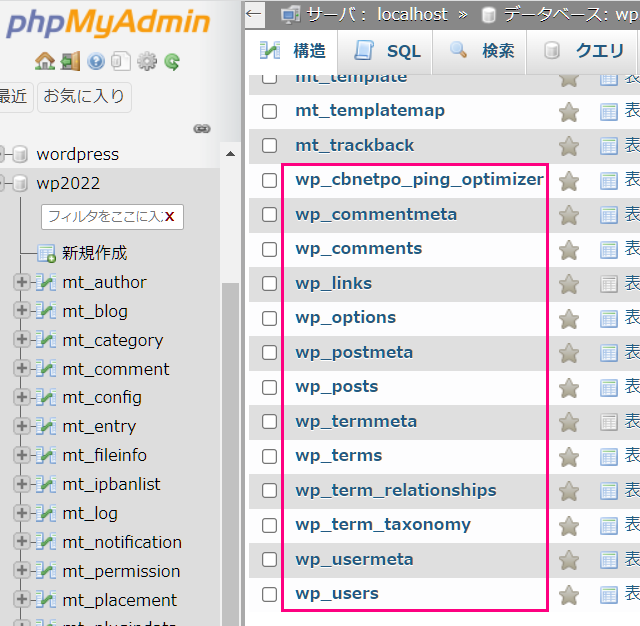This screenshot has width=640, height=626.
Task: Browse icon for mt_templatemap row
Action: pyautogui.click(x=609, y=112)
